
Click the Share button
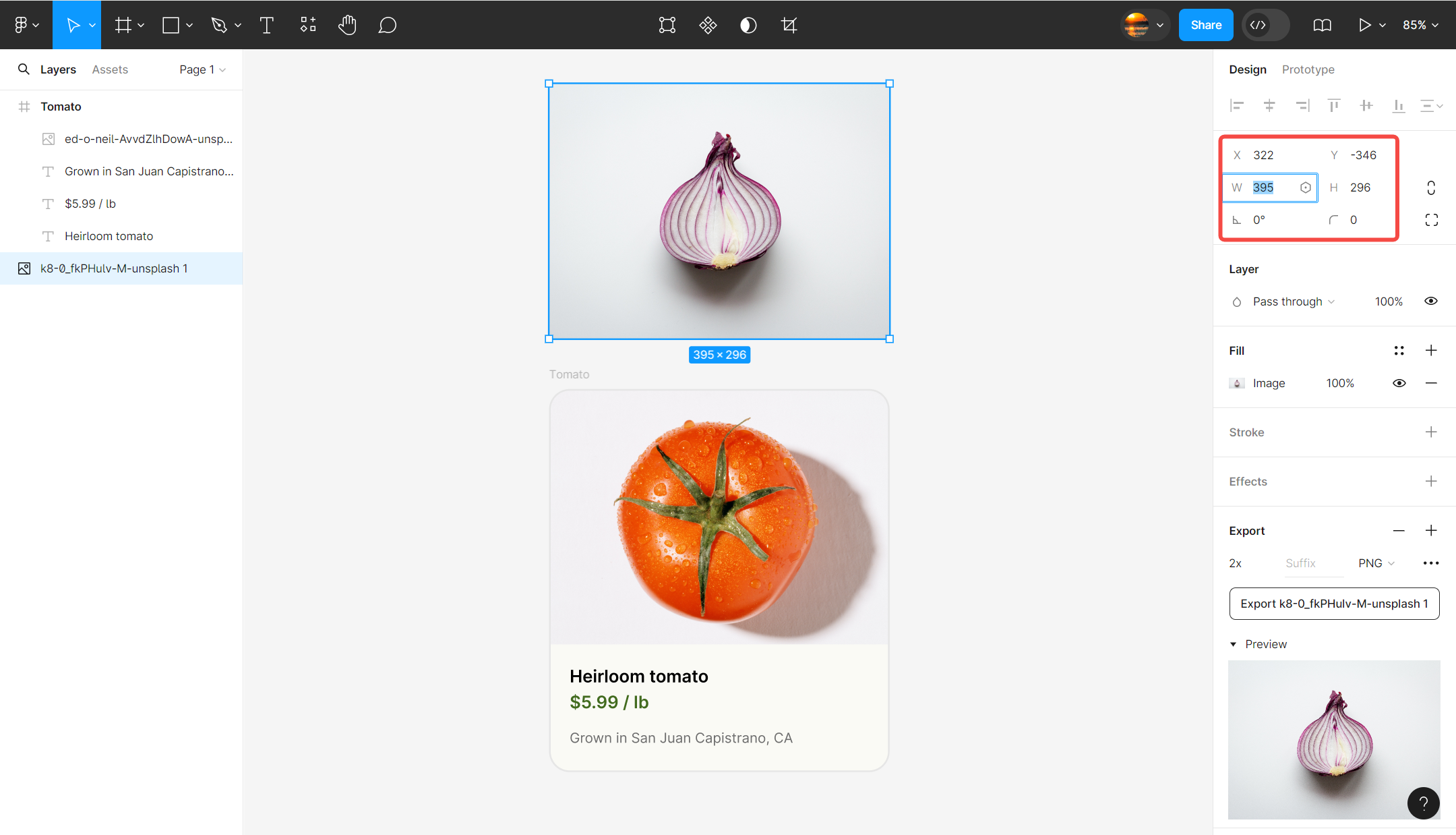(1204, 25)
